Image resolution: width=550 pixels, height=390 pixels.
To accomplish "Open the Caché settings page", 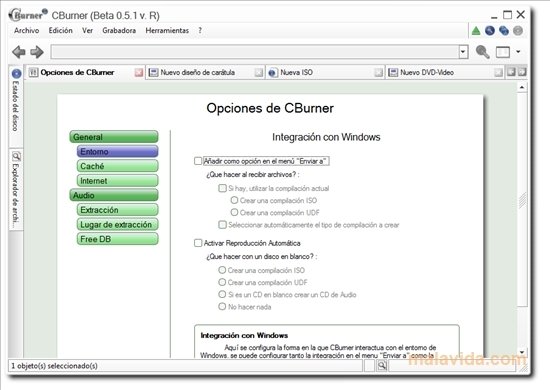I will [x=118, y=166].
